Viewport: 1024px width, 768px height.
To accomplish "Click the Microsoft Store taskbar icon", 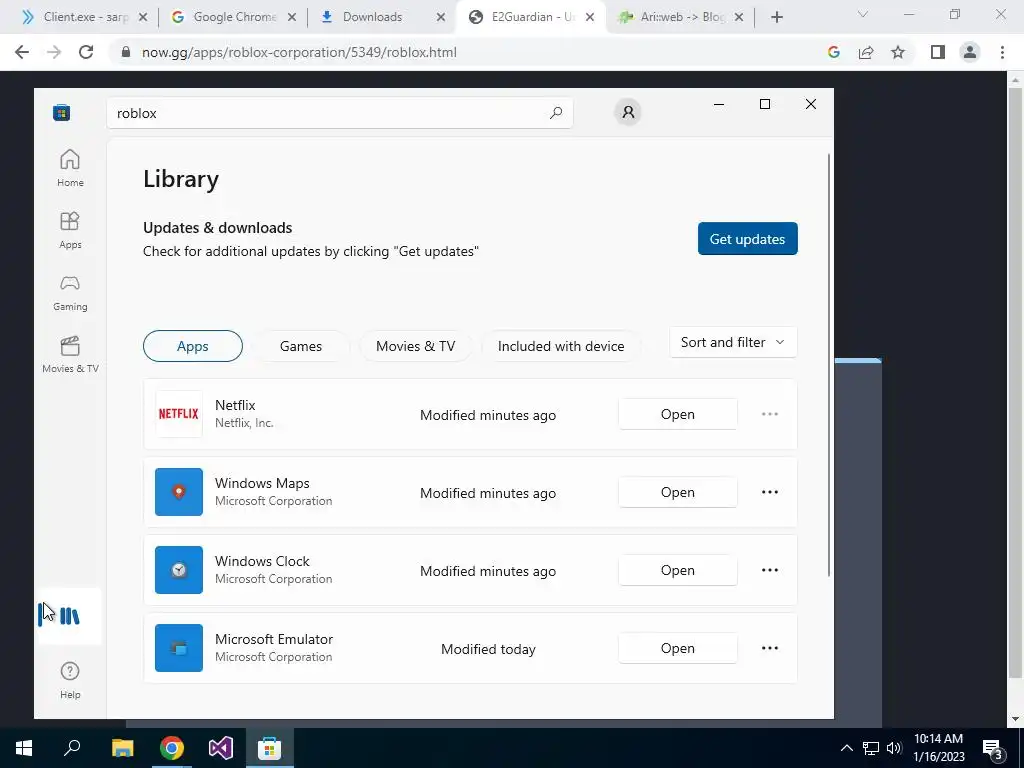I will click(269, 748).
